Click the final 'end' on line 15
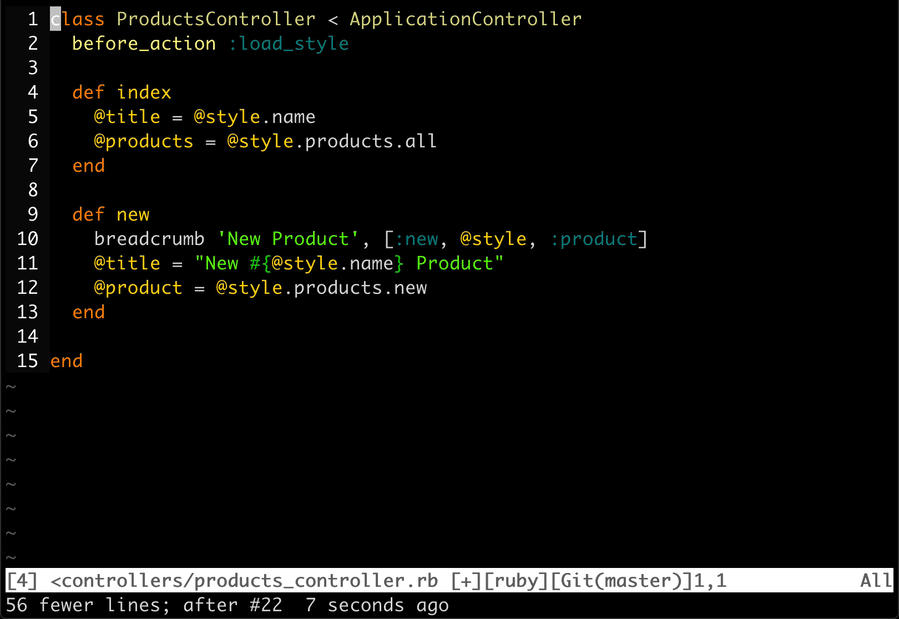This screenshot has width=899, height=619. pyautogui.click(x=67, y=361)
